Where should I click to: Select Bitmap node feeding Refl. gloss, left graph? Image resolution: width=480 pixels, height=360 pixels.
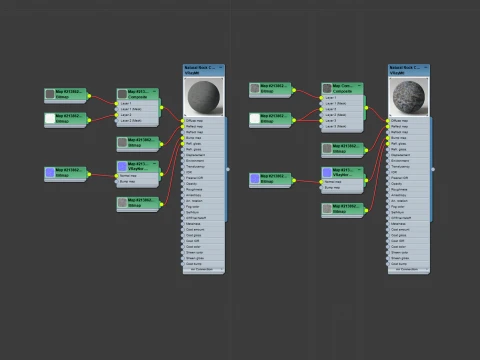137,203
